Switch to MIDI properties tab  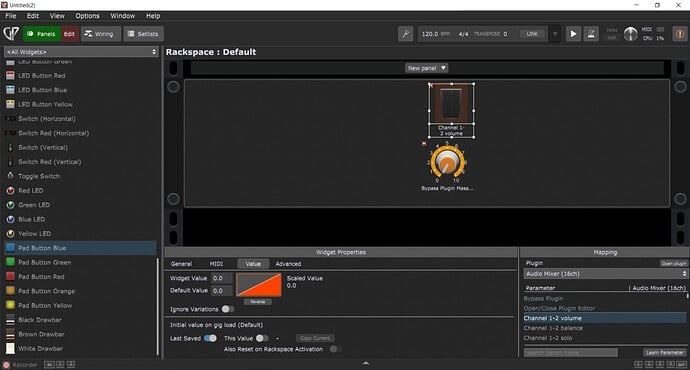tap(216, 264)
